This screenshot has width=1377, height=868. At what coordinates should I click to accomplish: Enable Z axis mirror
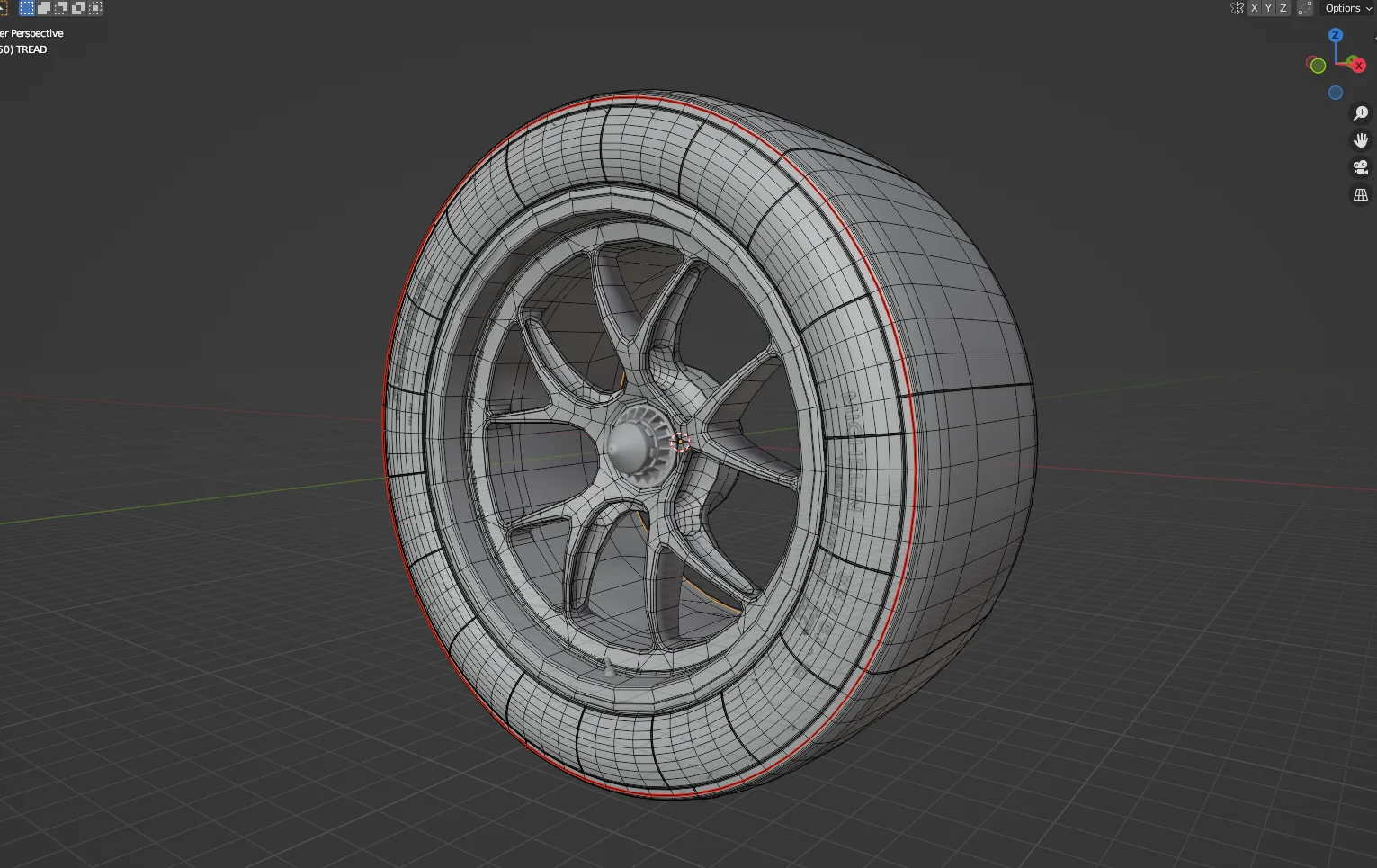(x=1283, y=8)
